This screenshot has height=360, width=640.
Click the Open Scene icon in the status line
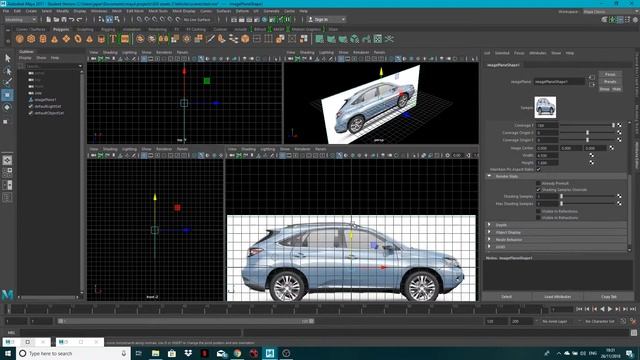56,19
